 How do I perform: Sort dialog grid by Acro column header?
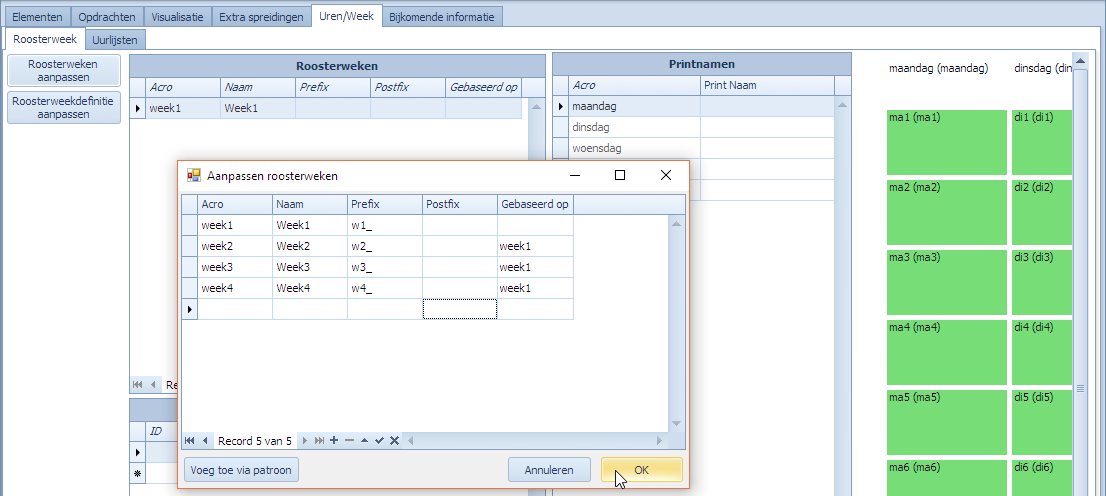coord(235,205)
